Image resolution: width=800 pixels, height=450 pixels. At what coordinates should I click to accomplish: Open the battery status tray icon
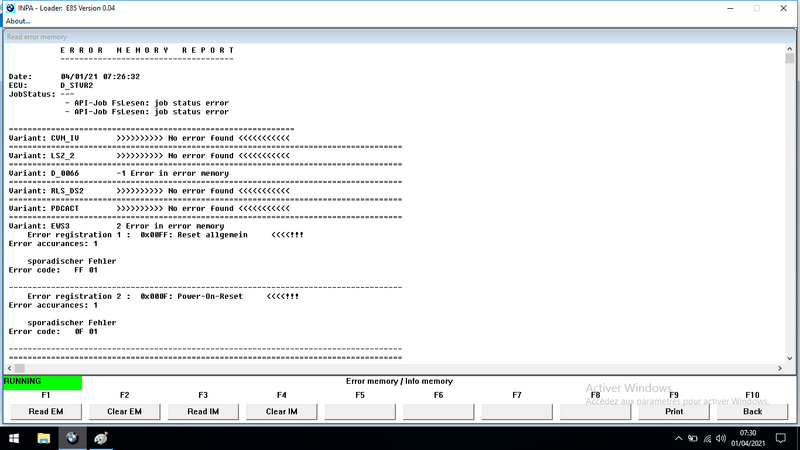(x=692, y=438)
